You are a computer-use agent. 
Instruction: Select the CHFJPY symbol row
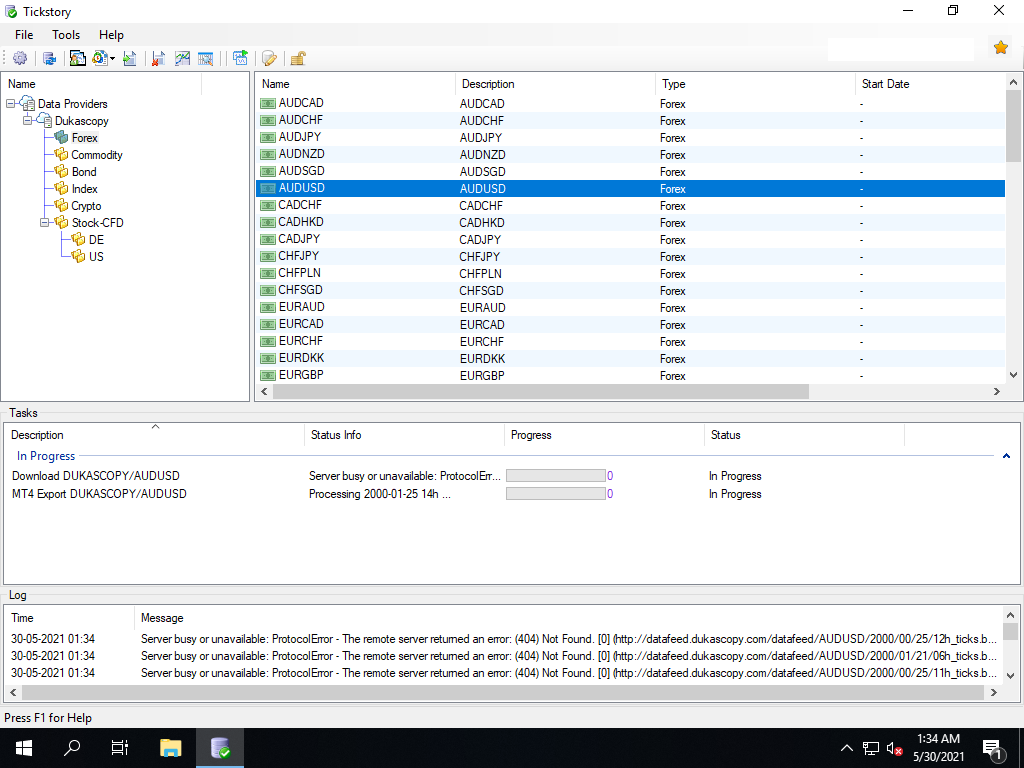coord(630,256)
